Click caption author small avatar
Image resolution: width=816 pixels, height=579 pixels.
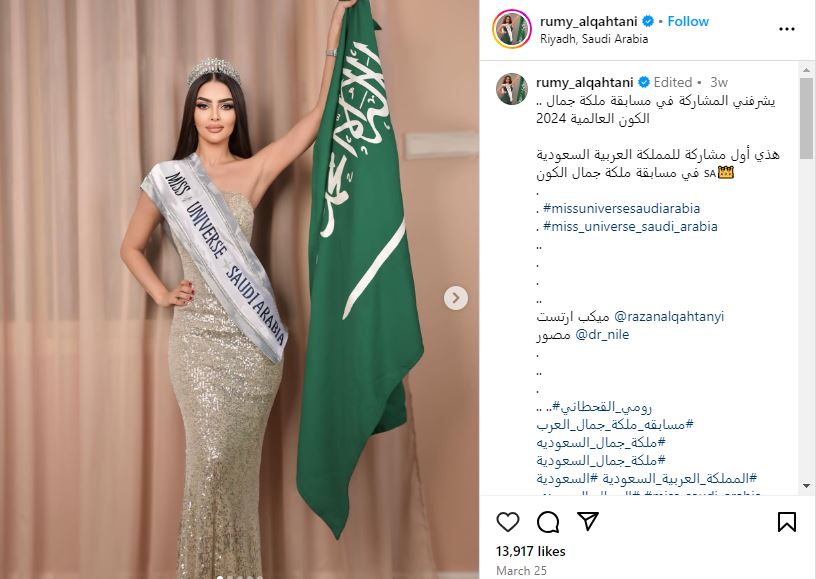click(x=512, y=89)
